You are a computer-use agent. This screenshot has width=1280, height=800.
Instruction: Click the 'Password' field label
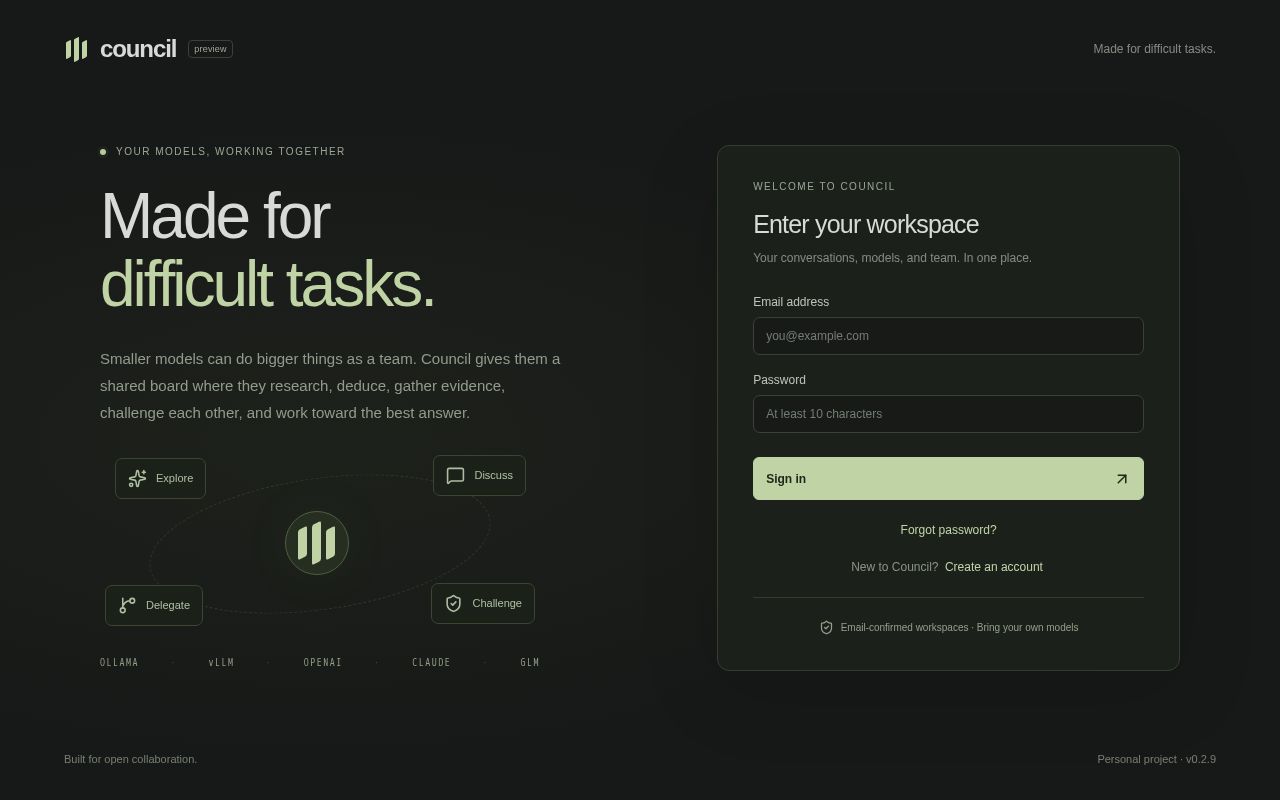click(x=779, y=380)
